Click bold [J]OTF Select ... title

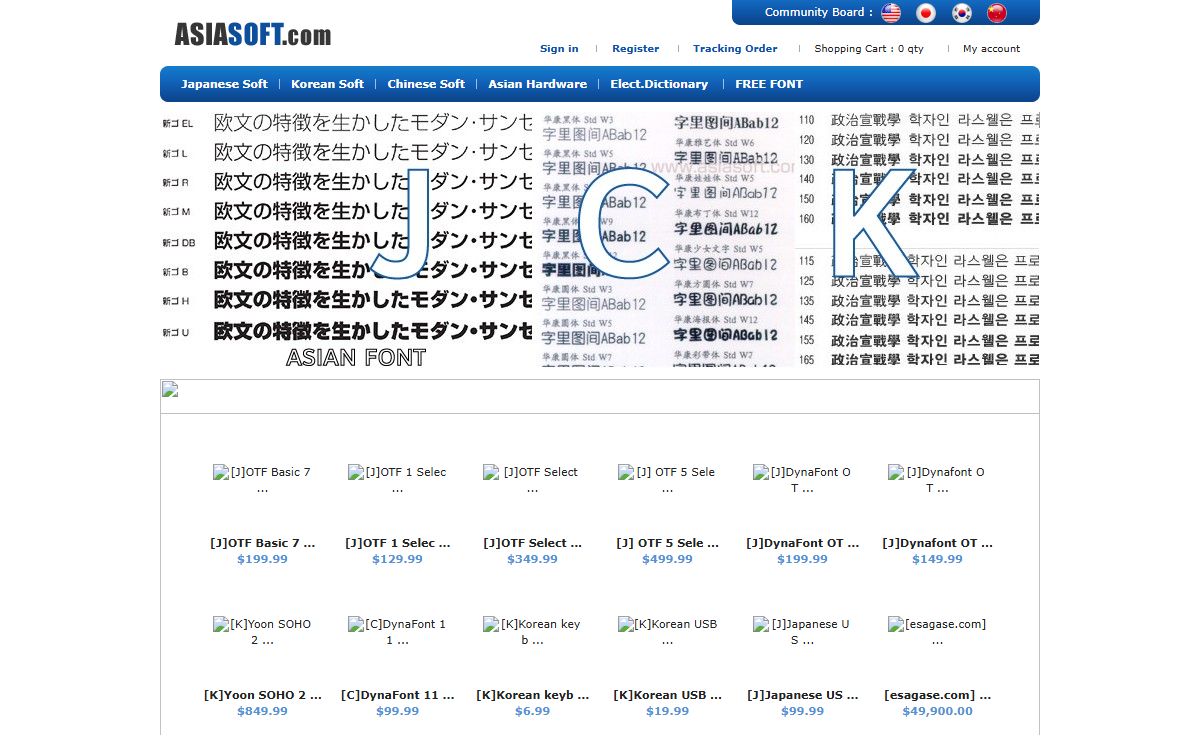[x=532, y=543]
